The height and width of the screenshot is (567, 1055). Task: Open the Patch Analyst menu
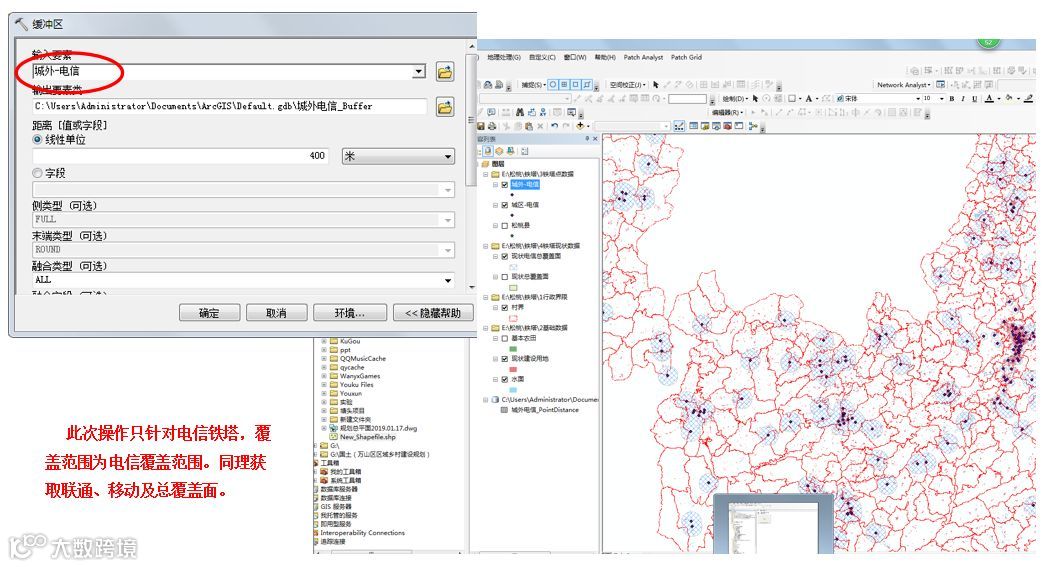click(643, 58)
